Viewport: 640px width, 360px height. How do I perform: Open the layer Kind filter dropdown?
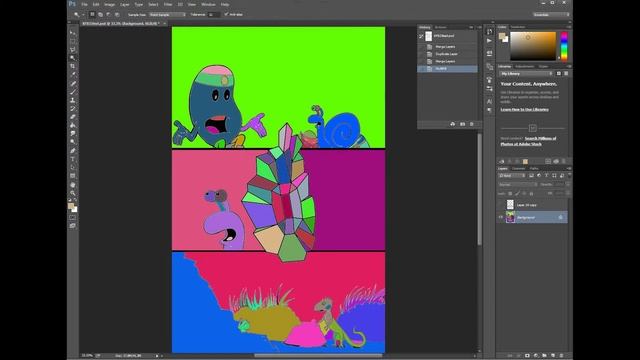[x=512, y=176]
